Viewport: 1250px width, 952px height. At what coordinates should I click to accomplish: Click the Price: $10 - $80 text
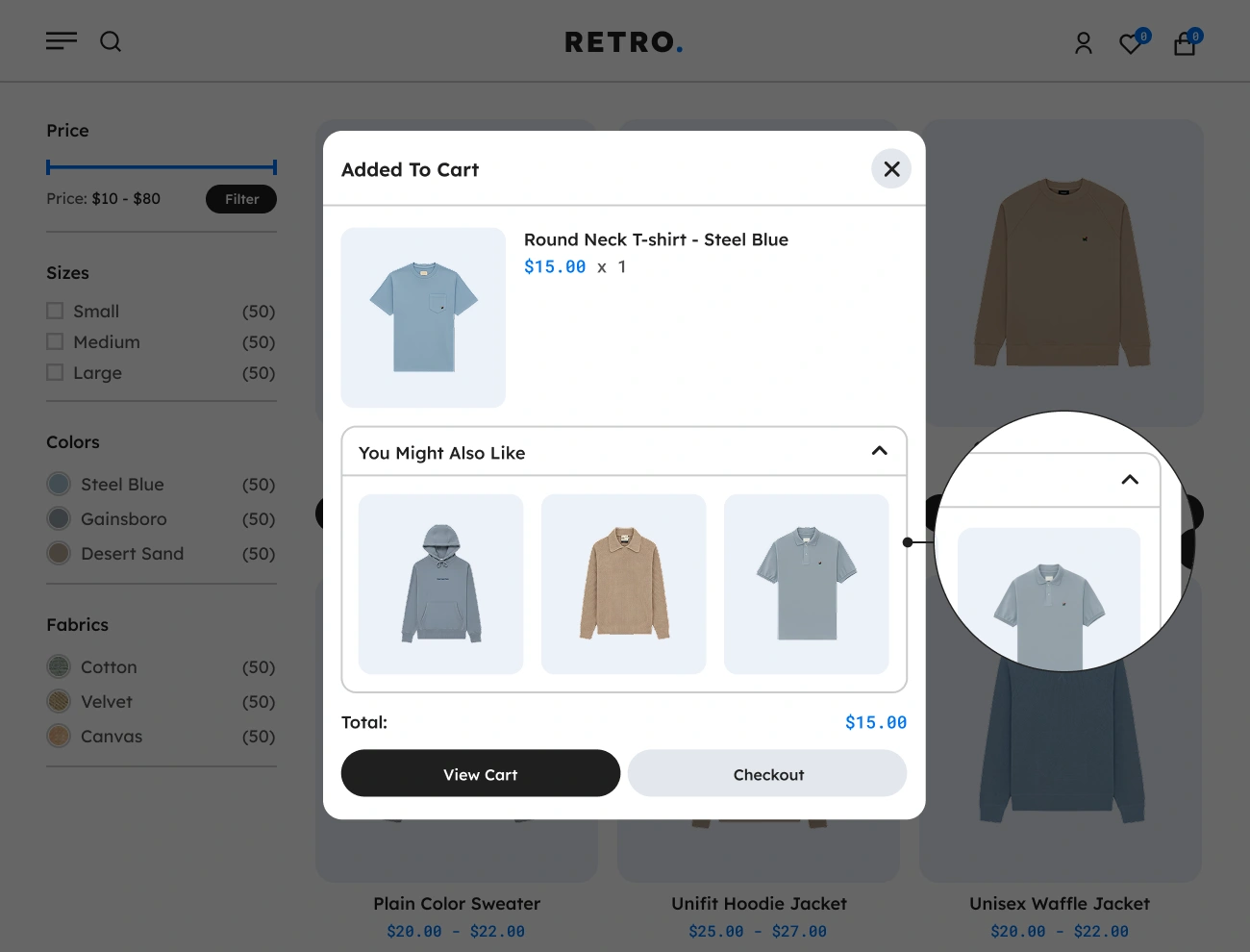104,199
